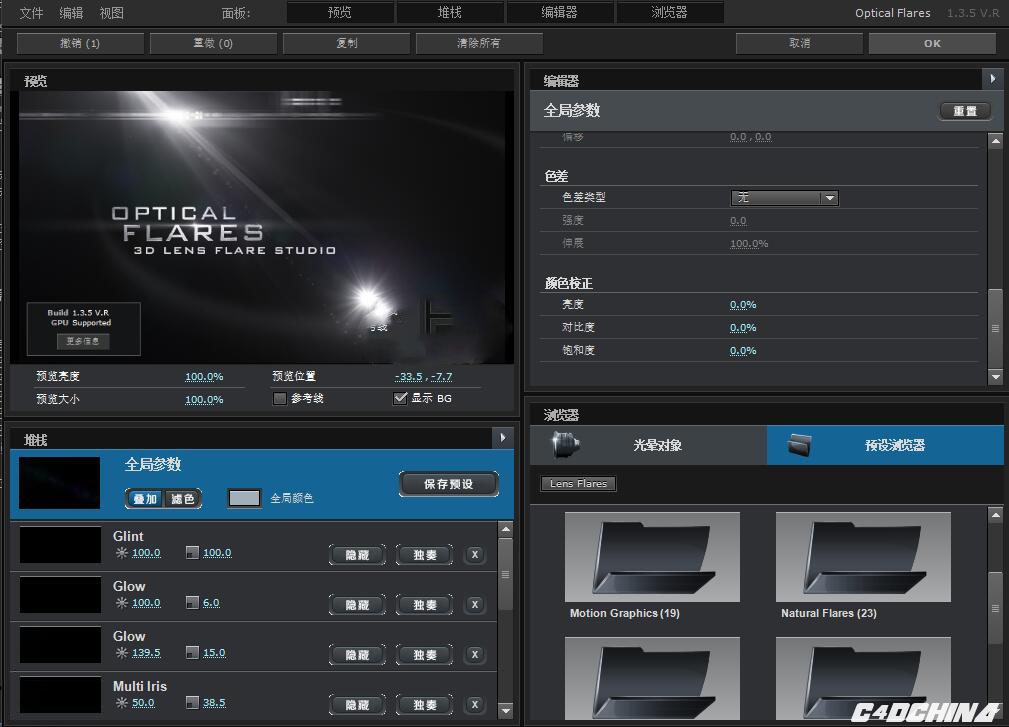
Task: Reset global parameters with 重置 button
Action: point(965,111)
